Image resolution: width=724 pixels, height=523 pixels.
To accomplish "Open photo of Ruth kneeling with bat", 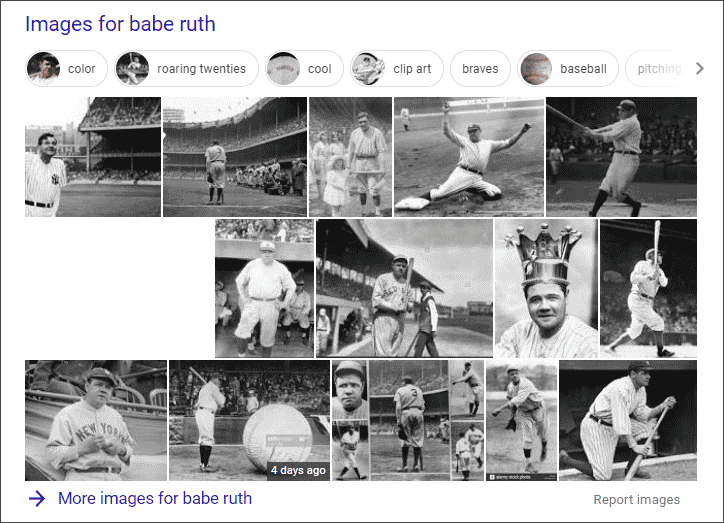I will [x=627, y=421].
